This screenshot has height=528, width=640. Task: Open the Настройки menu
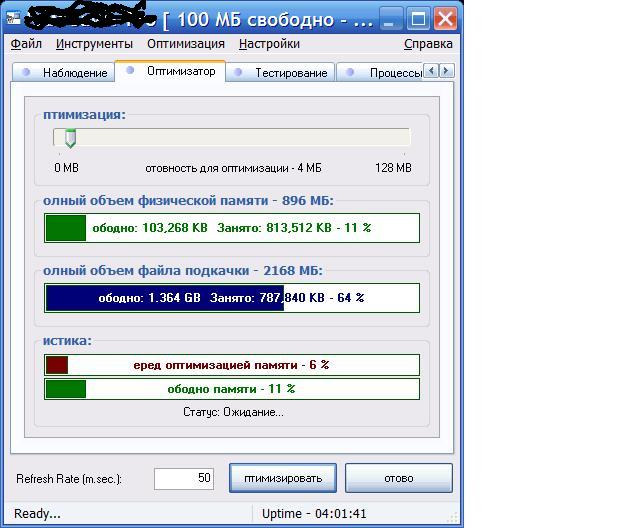(269, 44)
